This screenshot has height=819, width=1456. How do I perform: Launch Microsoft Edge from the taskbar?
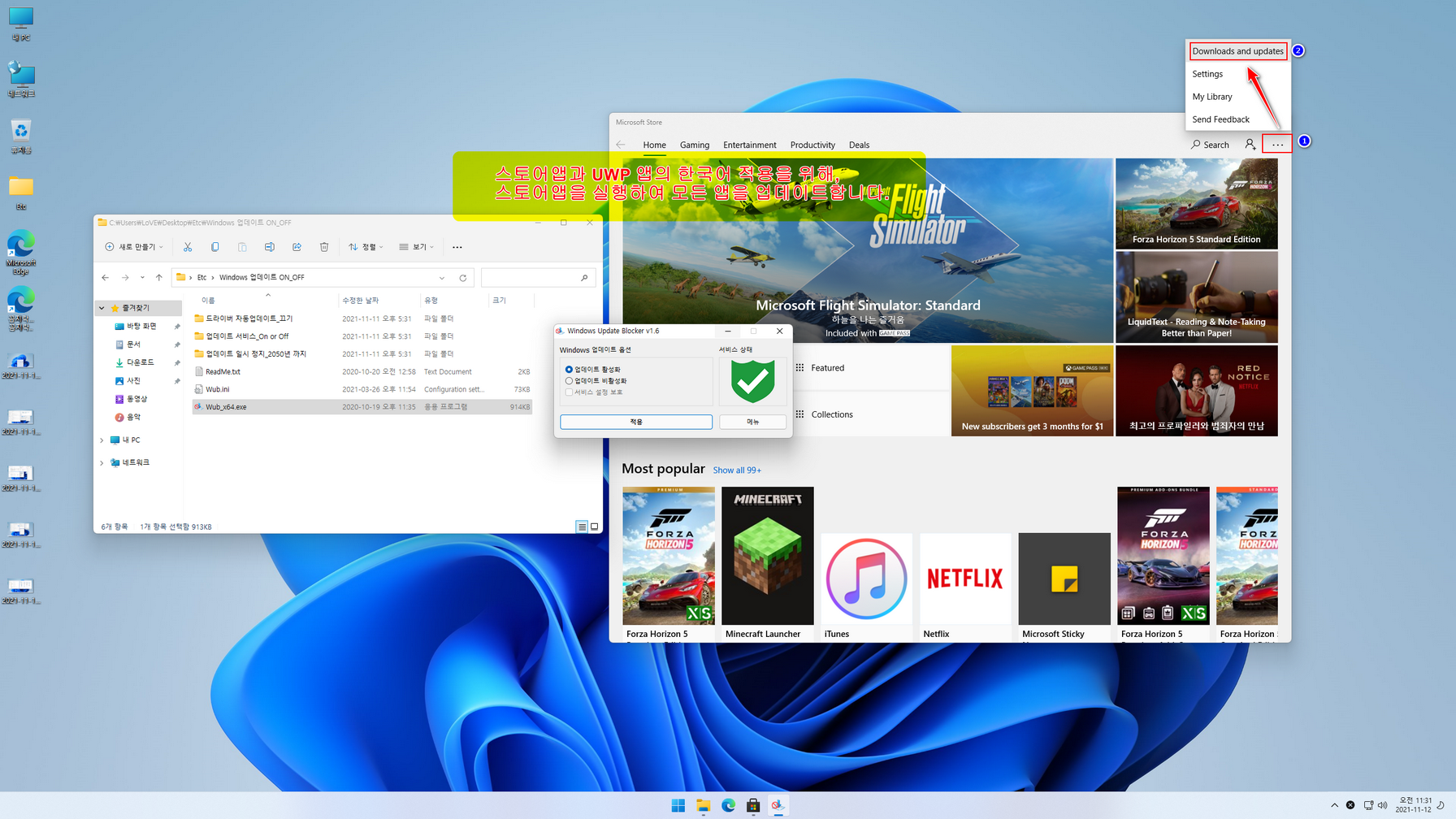click(x=729, y=805)
